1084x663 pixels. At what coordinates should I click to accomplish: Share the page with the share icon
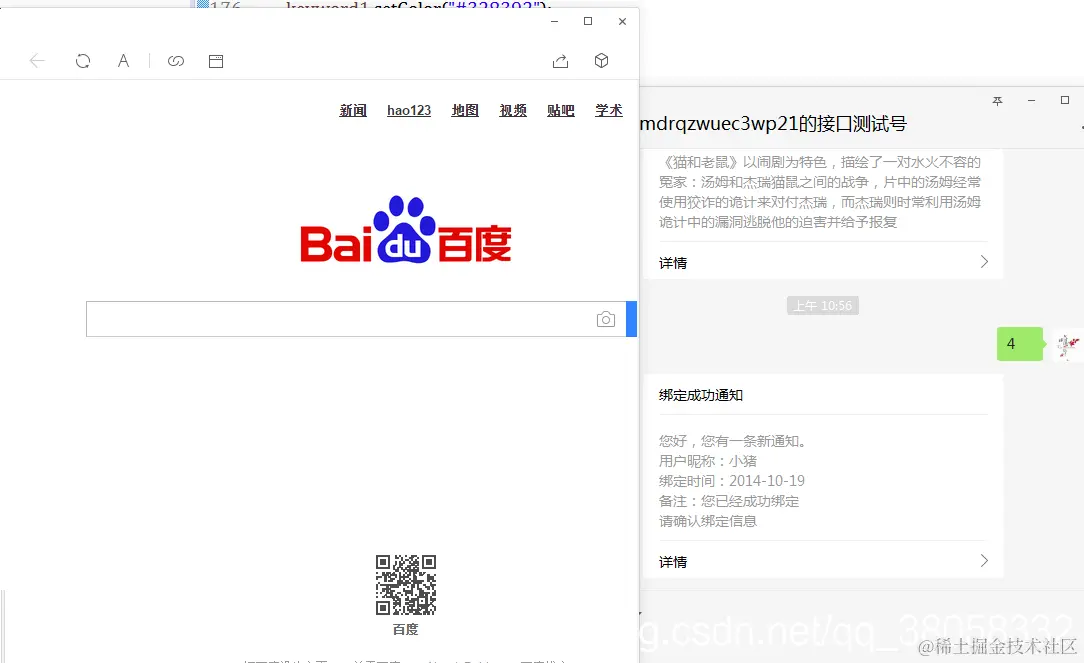click(x=561, y=61)
